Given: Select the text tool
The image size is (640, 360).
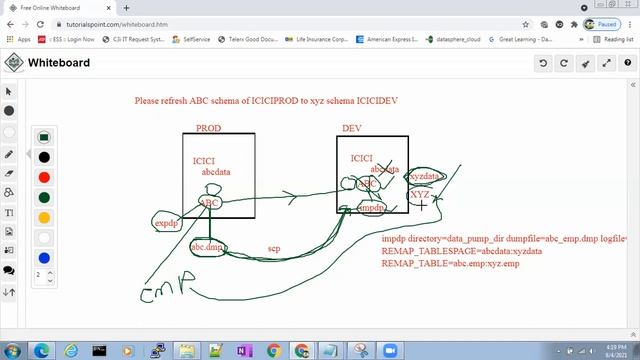Looking at the screenshot, I should coord(9,213).
